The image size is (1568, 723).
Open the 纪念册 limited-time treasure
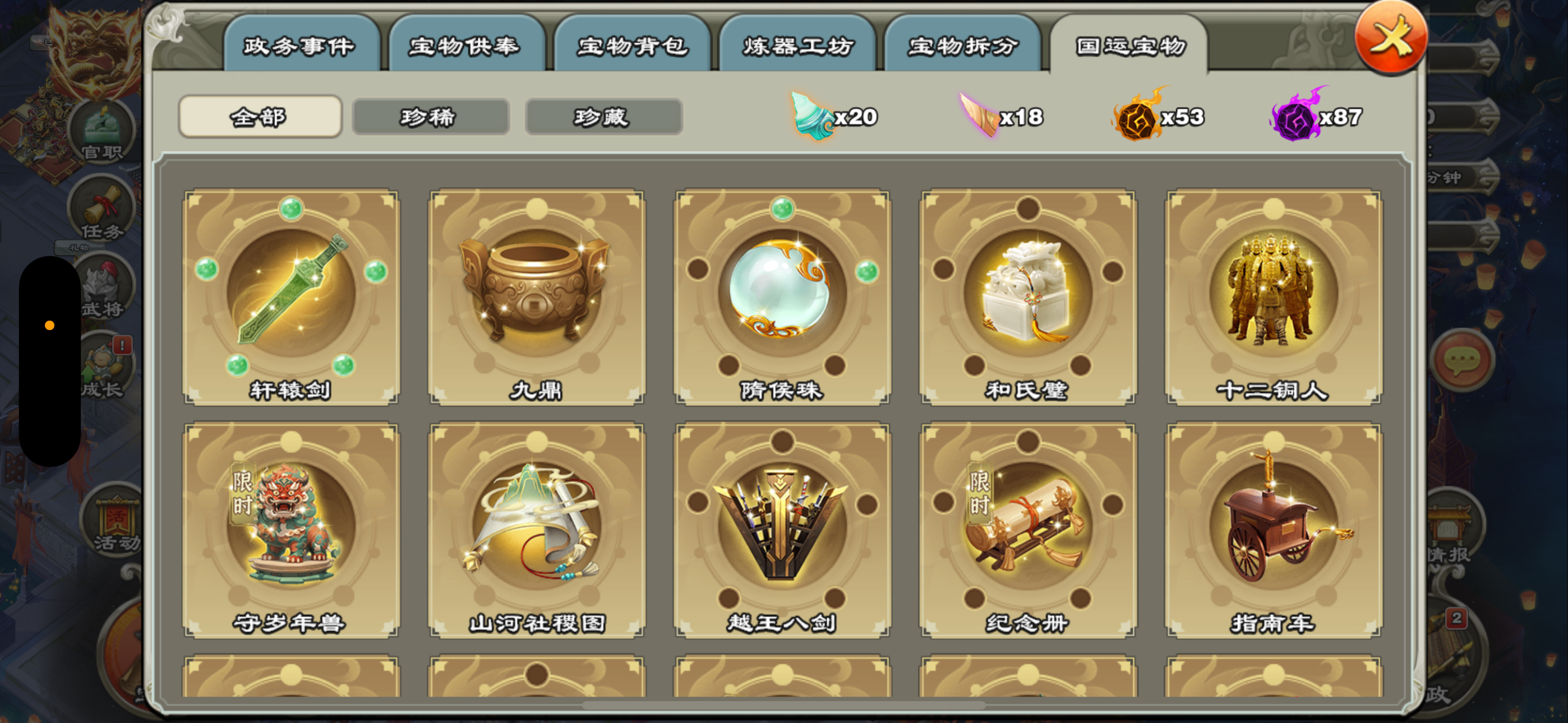click(1028, 530)
